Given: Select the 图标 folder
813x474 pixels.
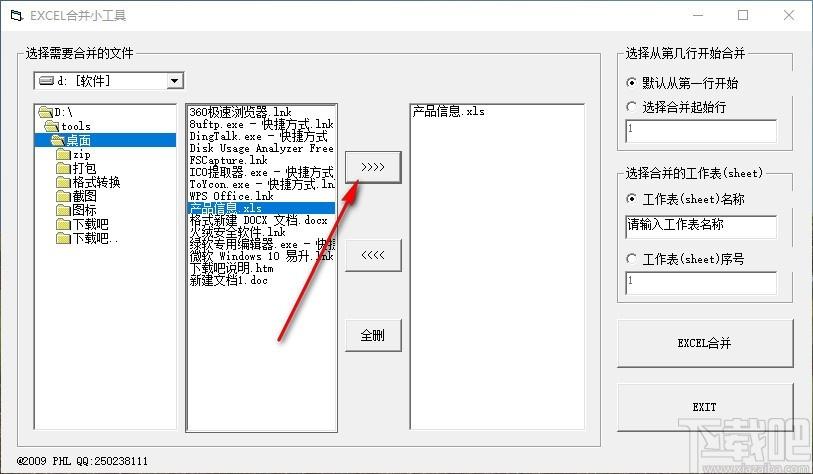Looking at the screenshot, I should (76, 210).
